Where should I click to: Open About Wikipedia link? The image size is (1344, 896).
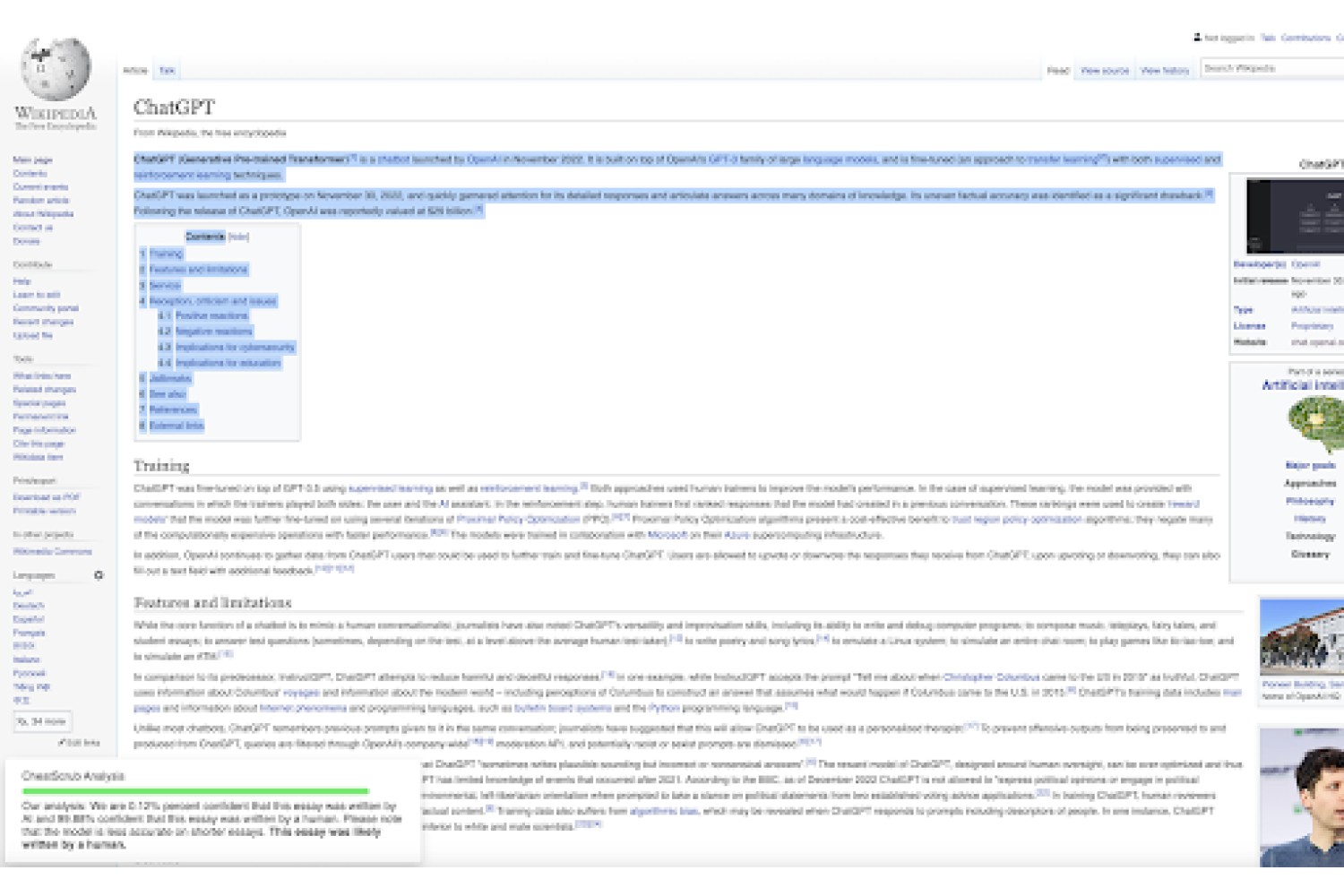[x=43, y=213]
